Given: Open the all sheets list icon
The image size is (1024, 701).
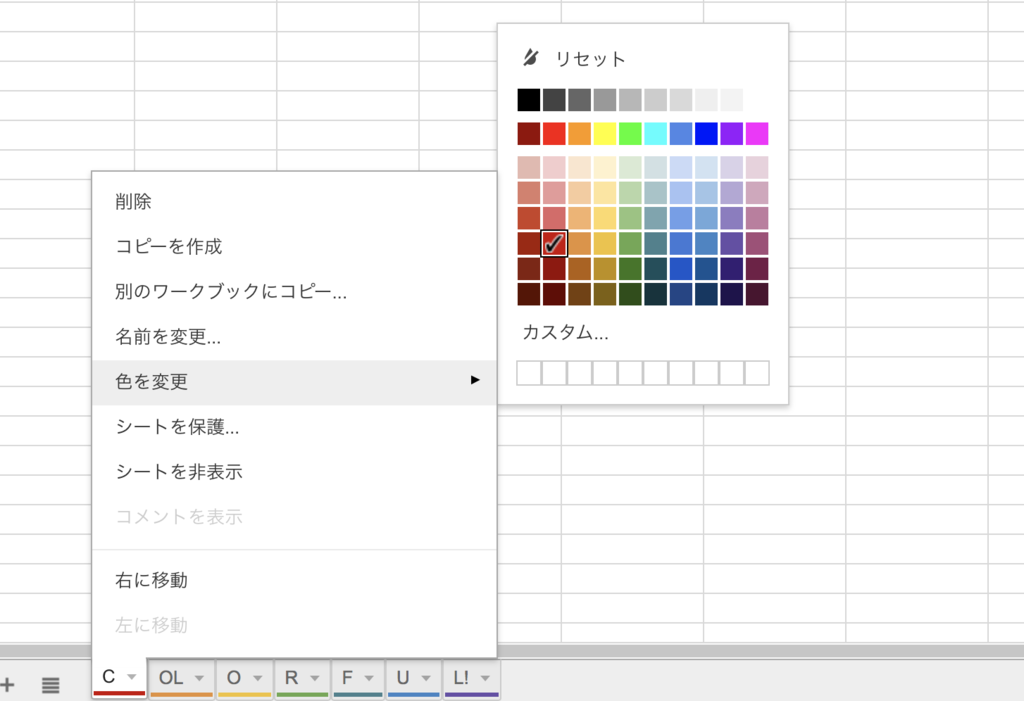Looking at the screenshot, I should pos(51,685).
